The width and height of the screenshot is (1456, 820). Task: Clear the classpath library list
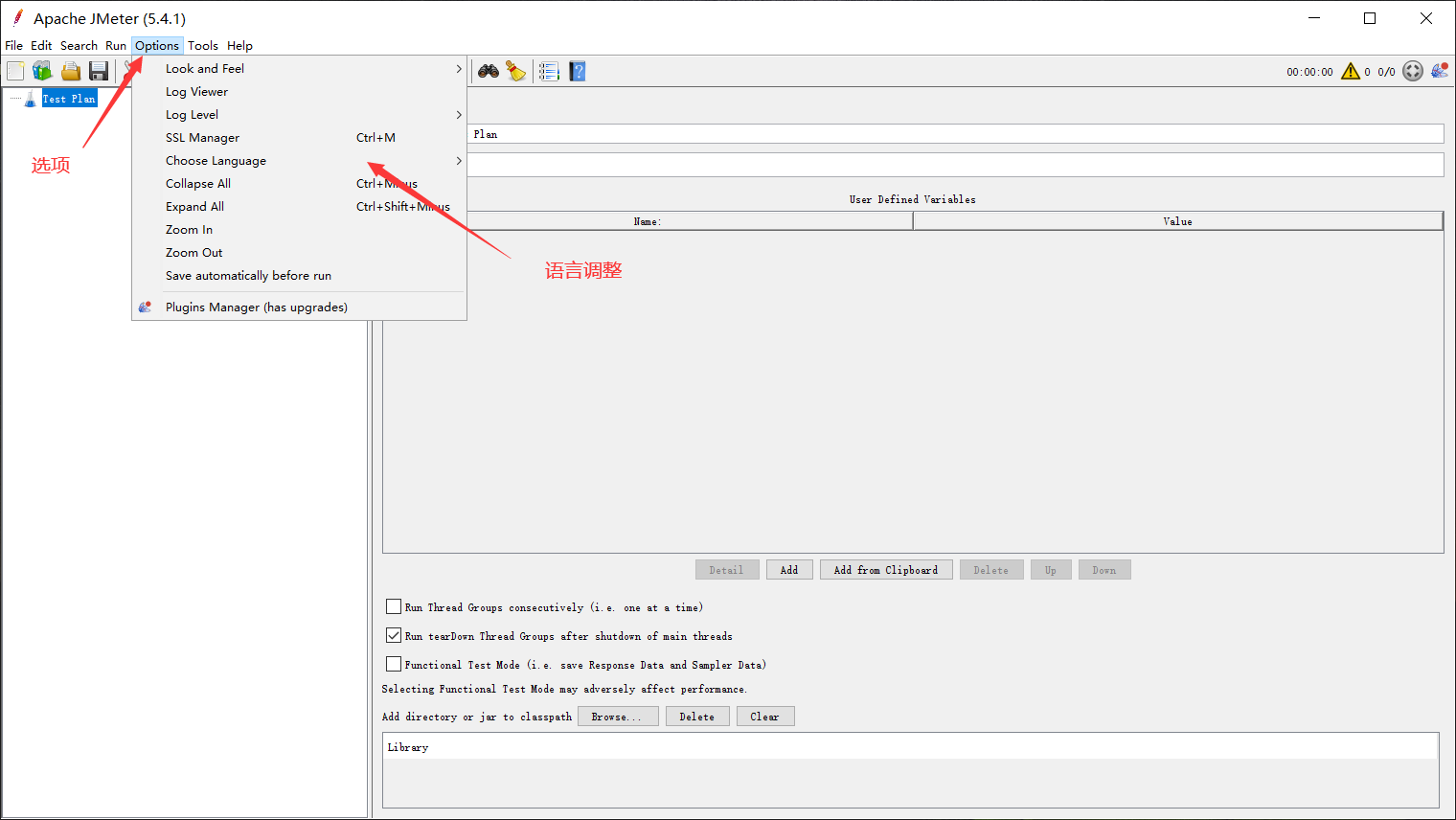pyautogui.click(x=765, y=717)
